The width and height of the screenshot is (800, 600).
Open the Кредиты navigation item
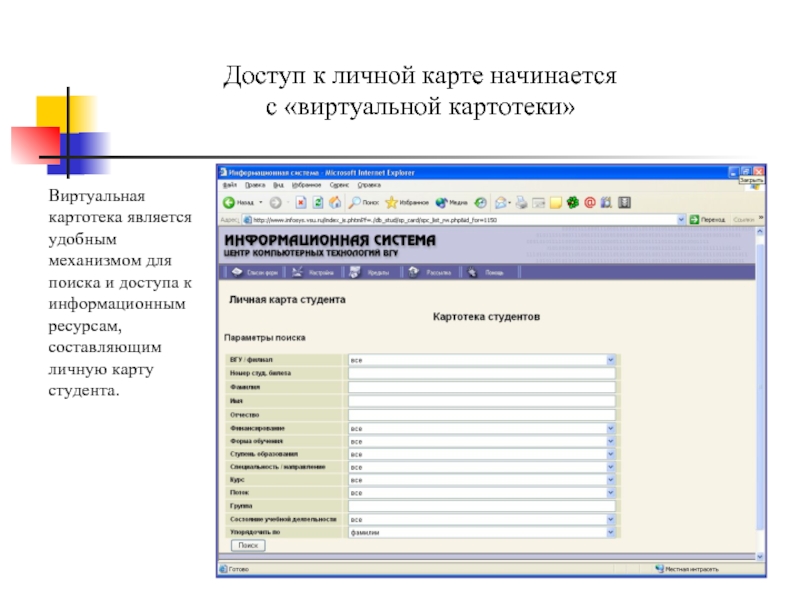tap(369, 272)
